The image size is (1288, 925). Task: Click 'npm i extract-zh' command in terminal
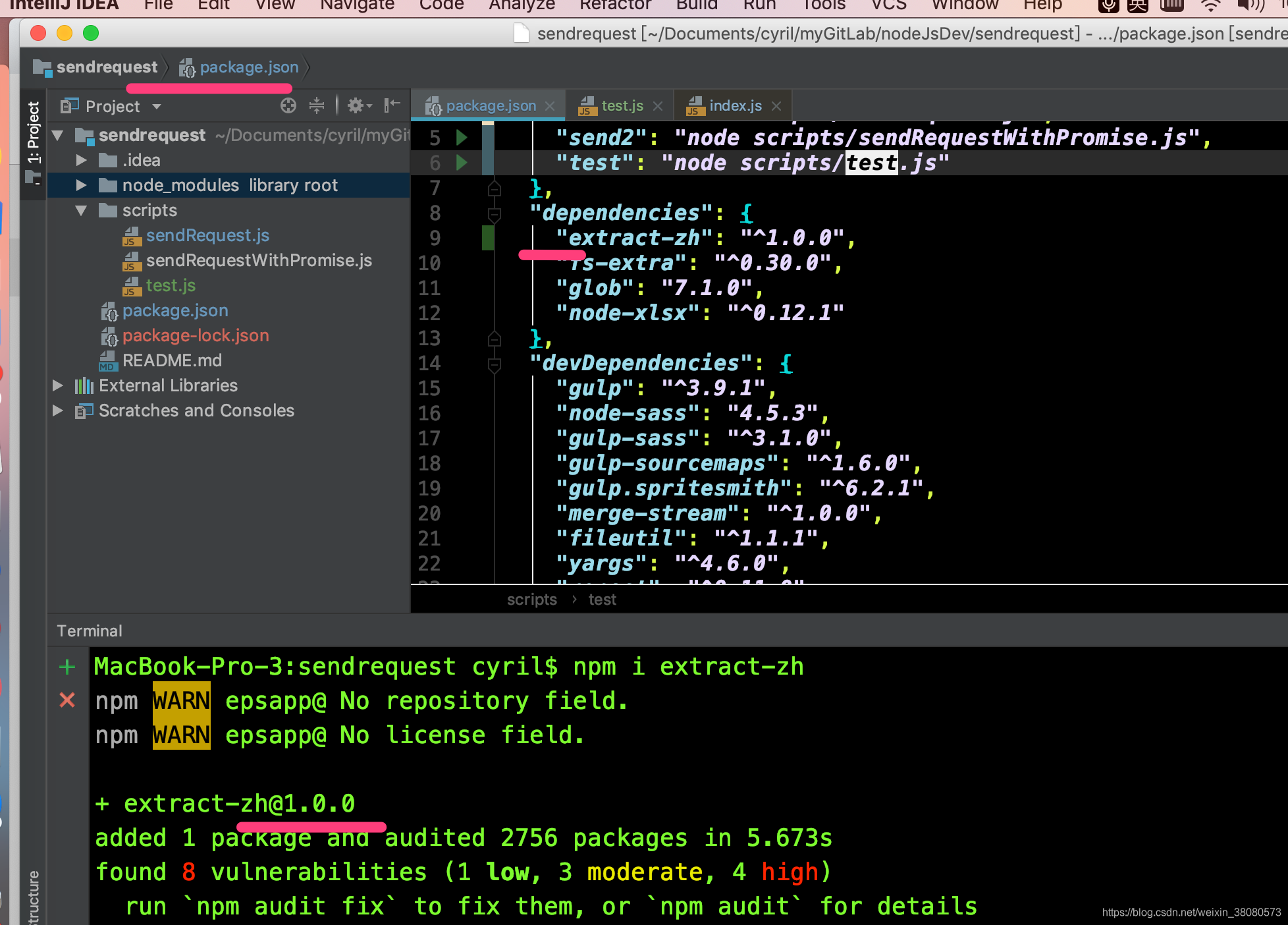[688, 667]
